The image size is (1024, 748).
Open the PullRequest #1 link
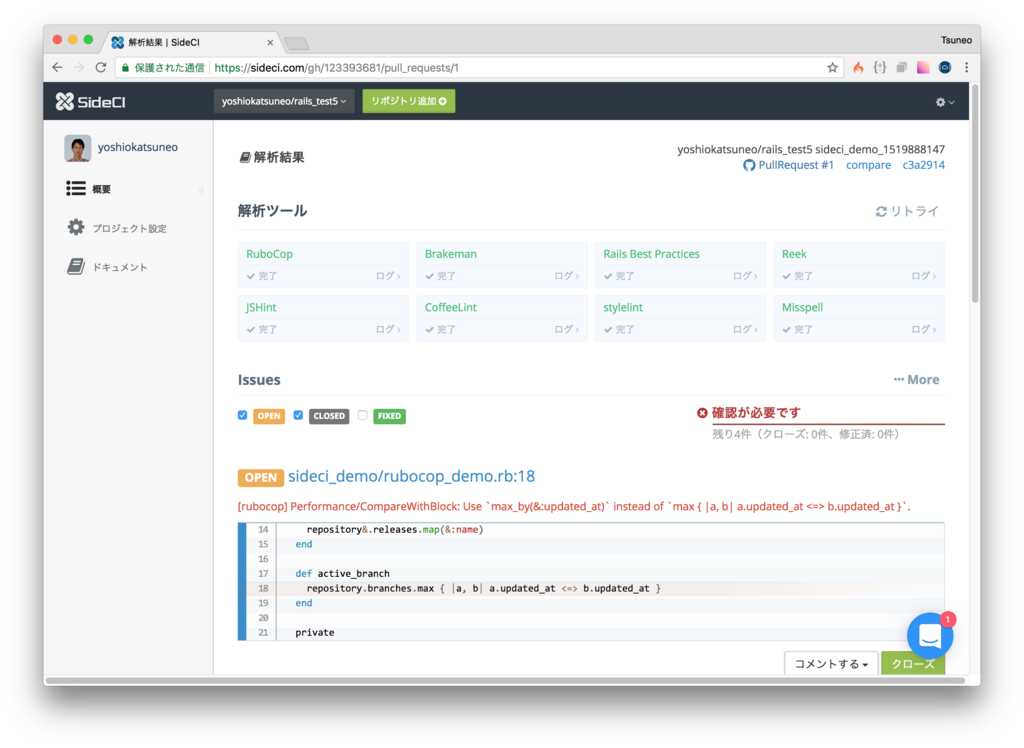click(x=789, y=165)
